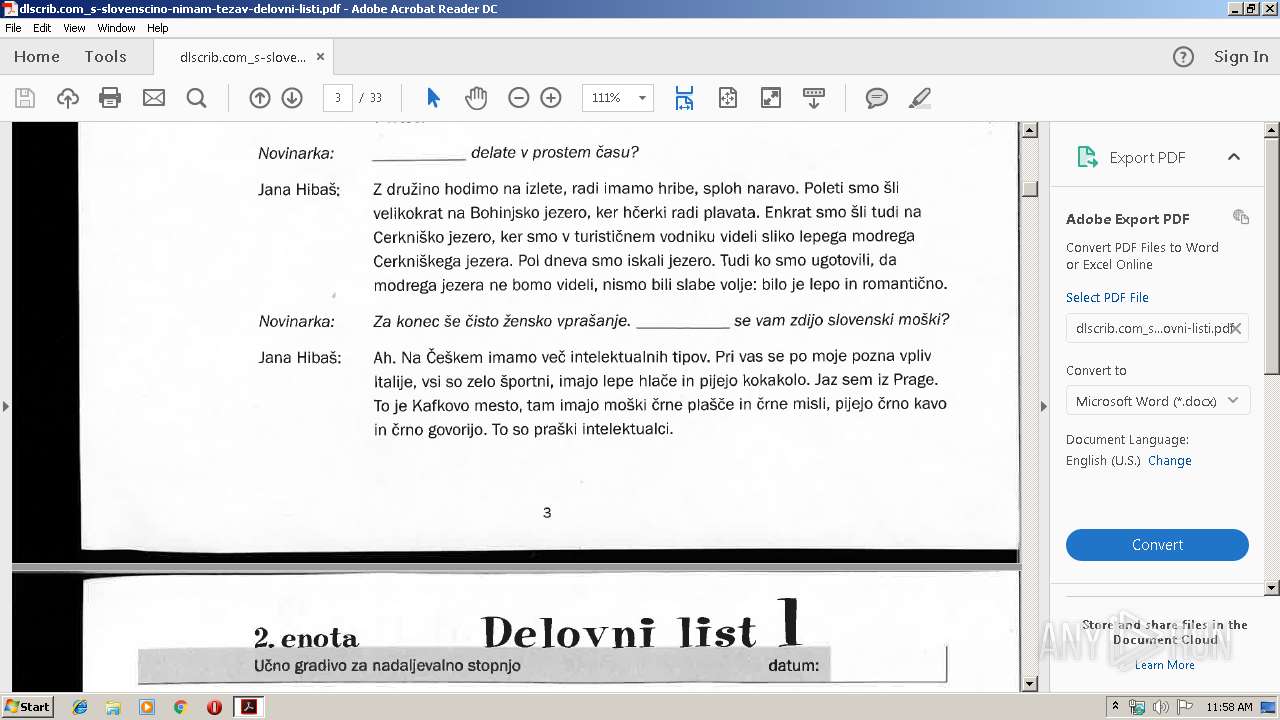Screen dimensions: 1280x720
Task: Click document vertical scrollbar thumb
Action: point(1030,189)
